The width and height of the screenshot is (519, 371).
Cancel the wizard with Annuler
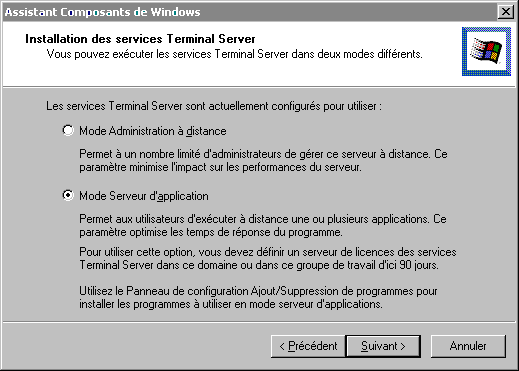click(468, 346)
